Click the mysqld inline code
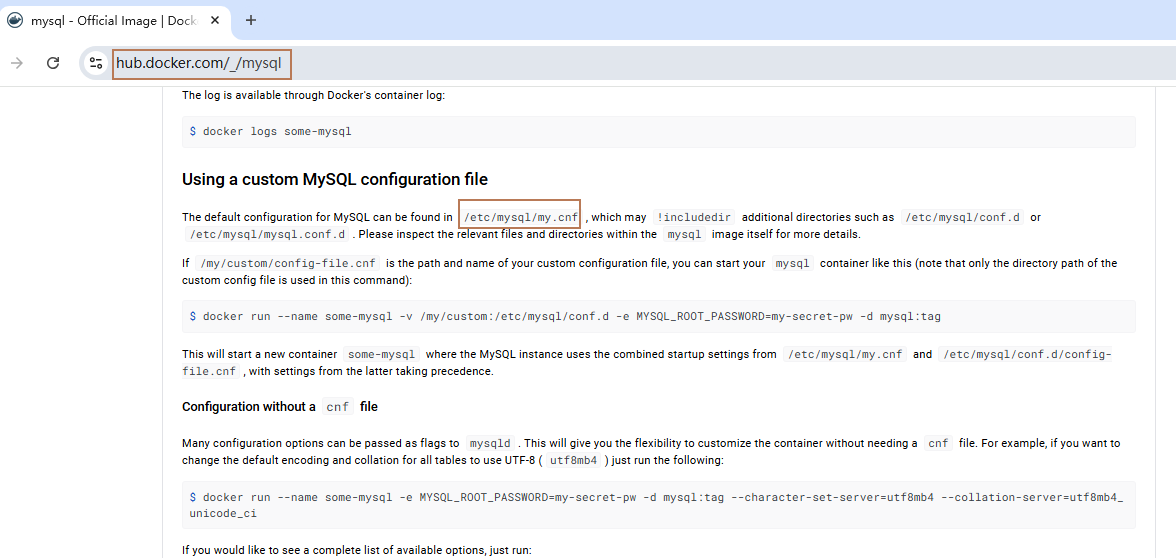This screenshot has width=1176, height=558. point(490,443)
